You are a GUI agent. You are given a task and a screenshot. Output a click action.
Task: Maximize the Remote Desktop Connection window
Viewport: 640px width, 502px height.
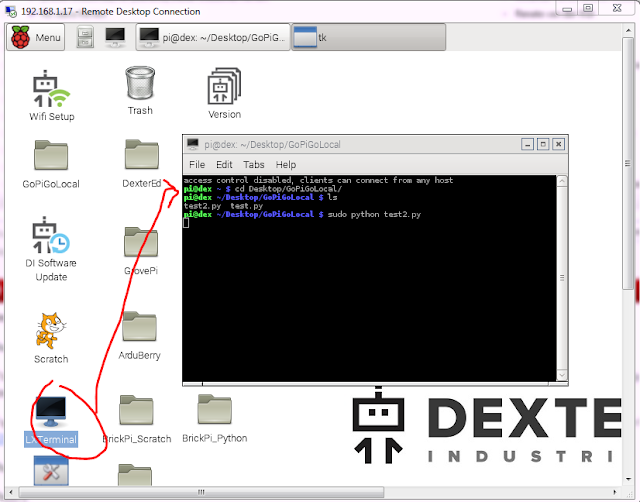tap(588, 9)
